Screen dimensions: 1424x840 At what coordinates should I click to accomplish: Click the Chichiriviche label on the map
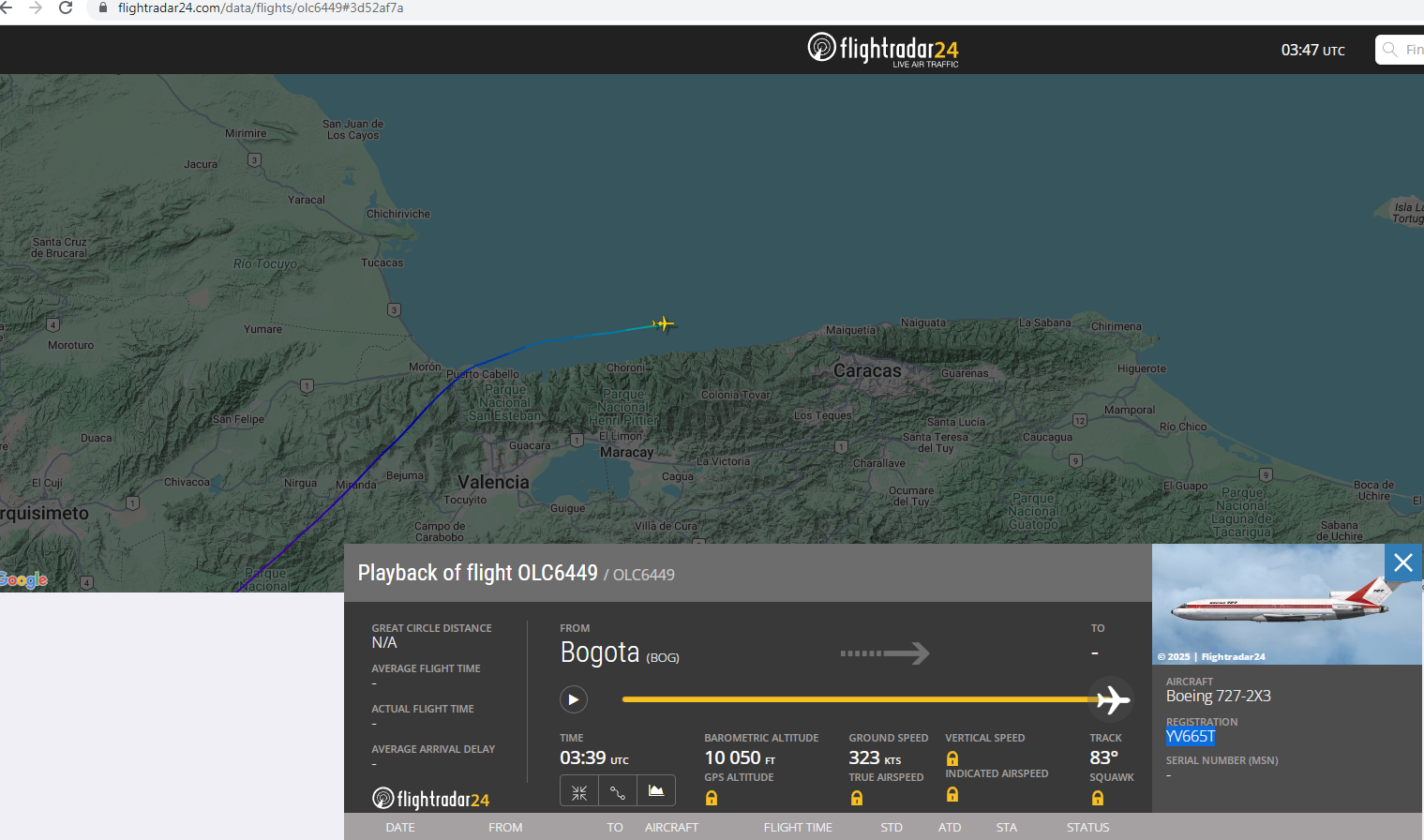[398, 214]
